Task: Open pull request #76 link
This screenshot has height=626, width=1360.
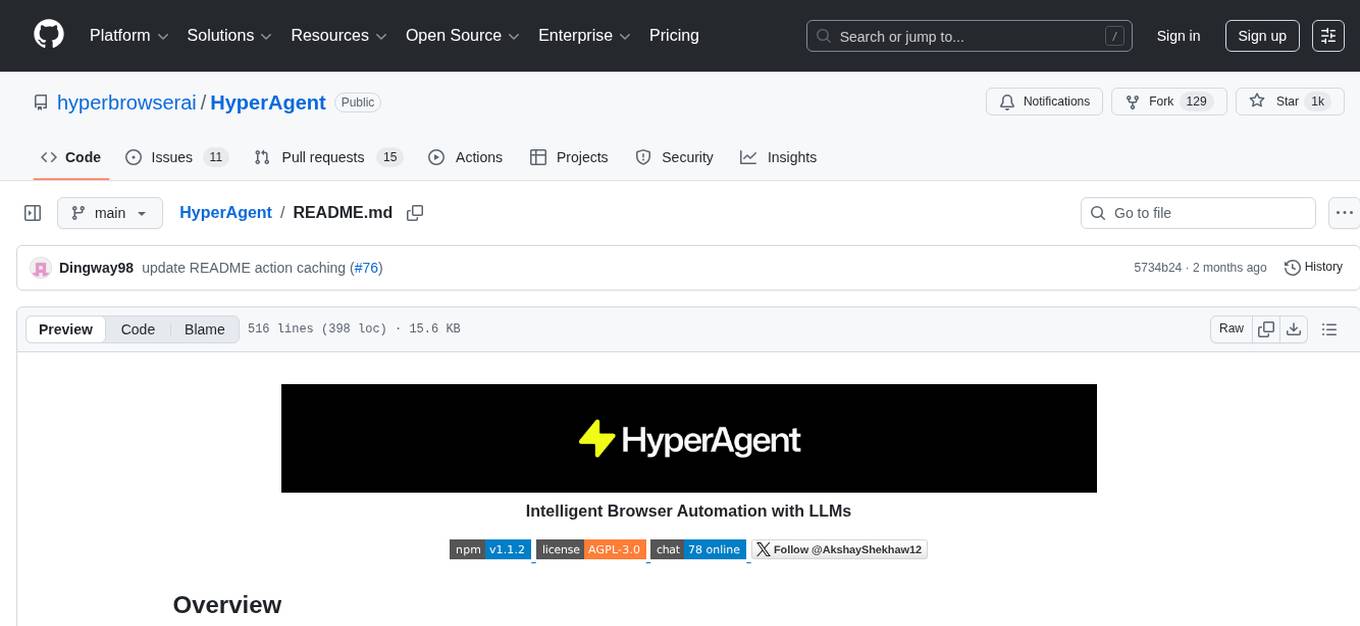Action: pyautogui.click(x=367, y=267)
